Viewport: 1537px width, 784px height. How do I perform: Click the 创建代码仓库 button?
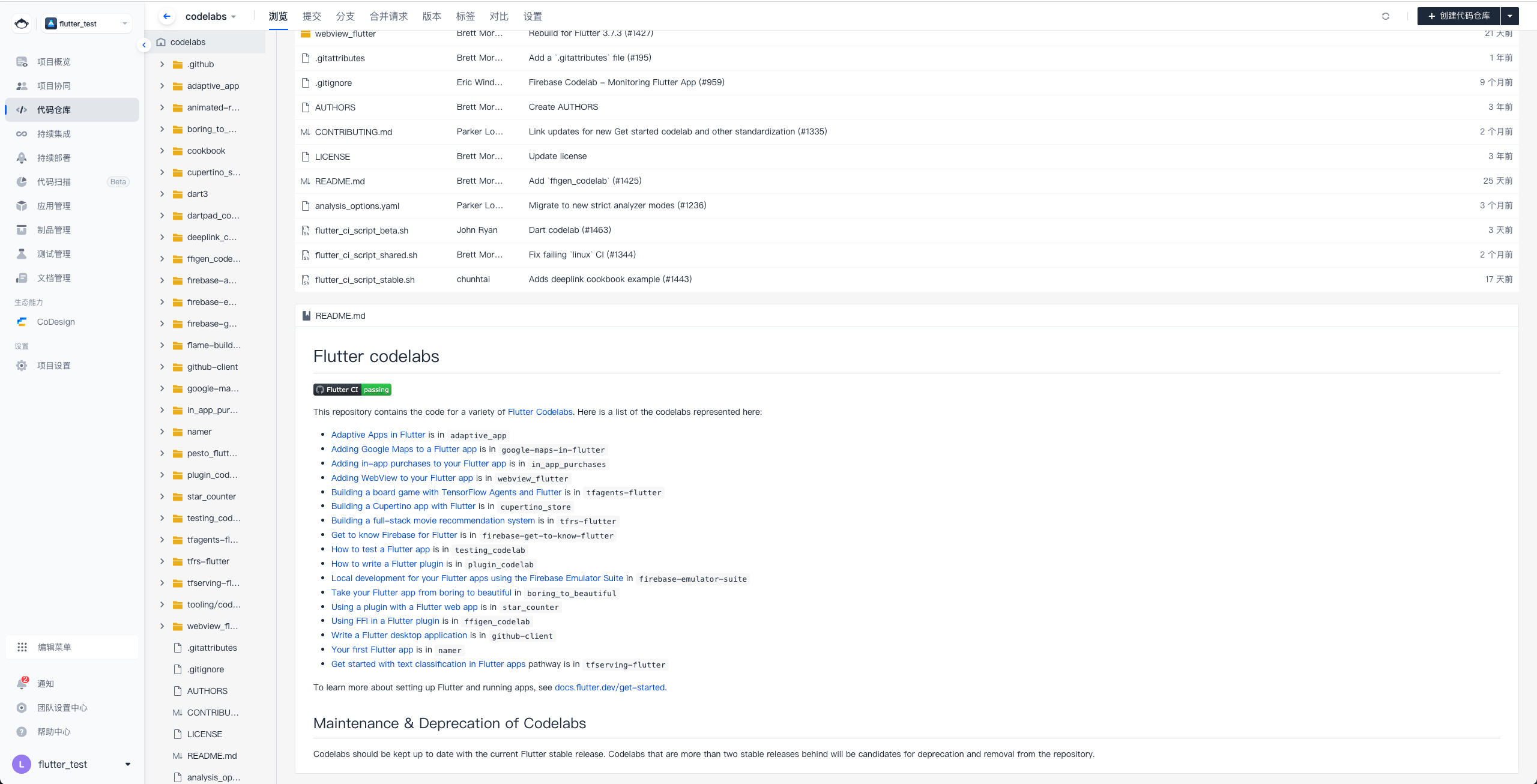1459,16
